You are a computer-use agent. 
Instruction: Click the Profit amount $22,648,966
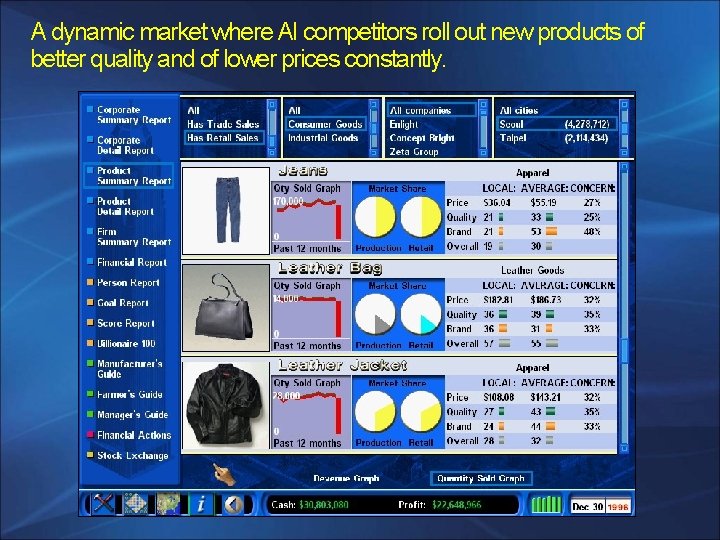point(456,505)
